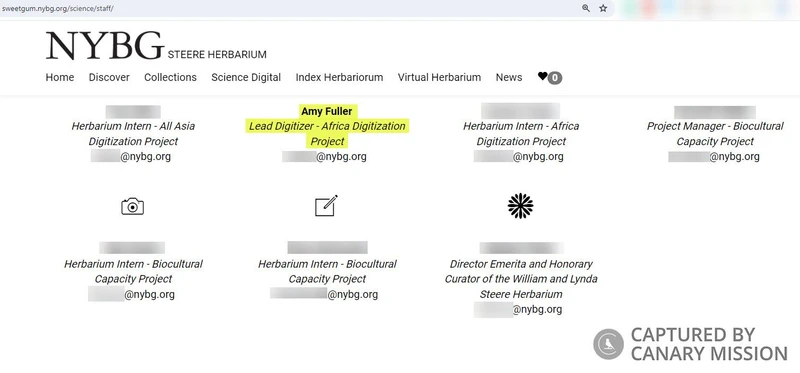The image size is (800, 373).
Task: Go to Science Digital
Action: (x=246, y=78)
